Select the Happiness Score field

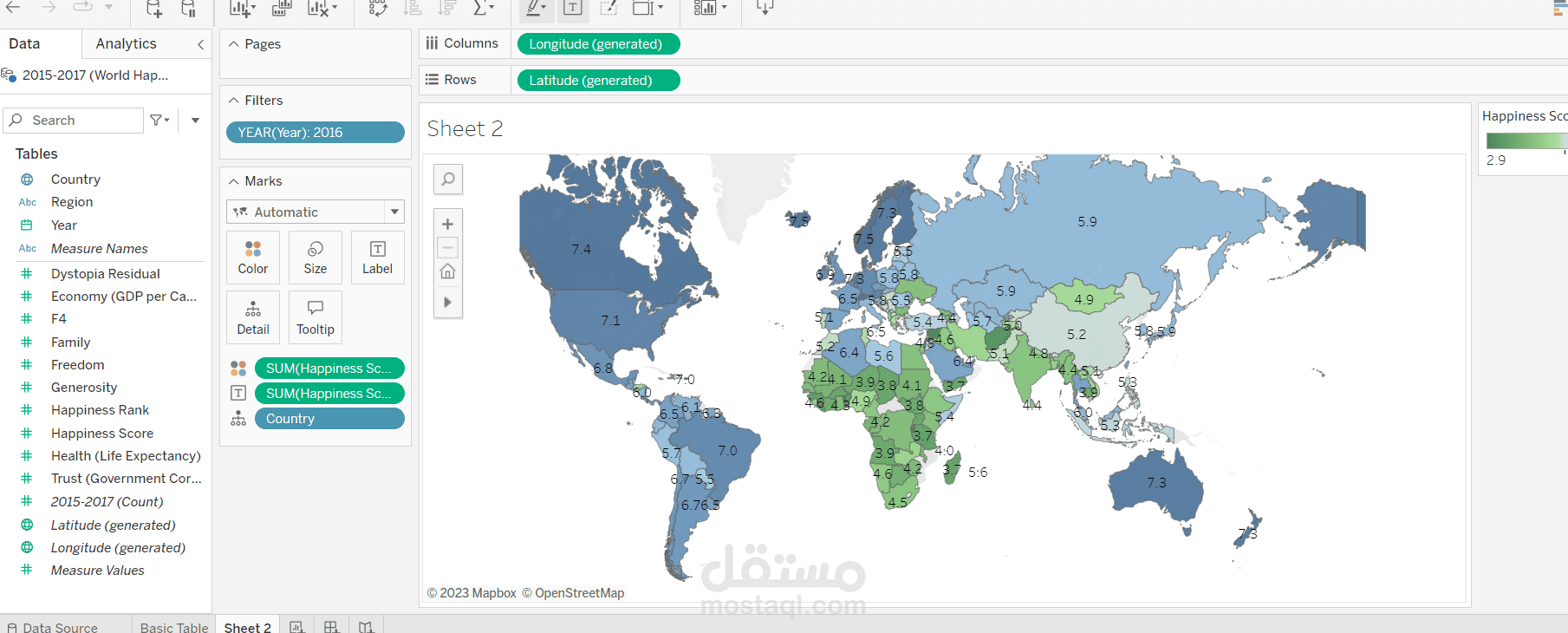pyautogui.click(x=102, y=433)
